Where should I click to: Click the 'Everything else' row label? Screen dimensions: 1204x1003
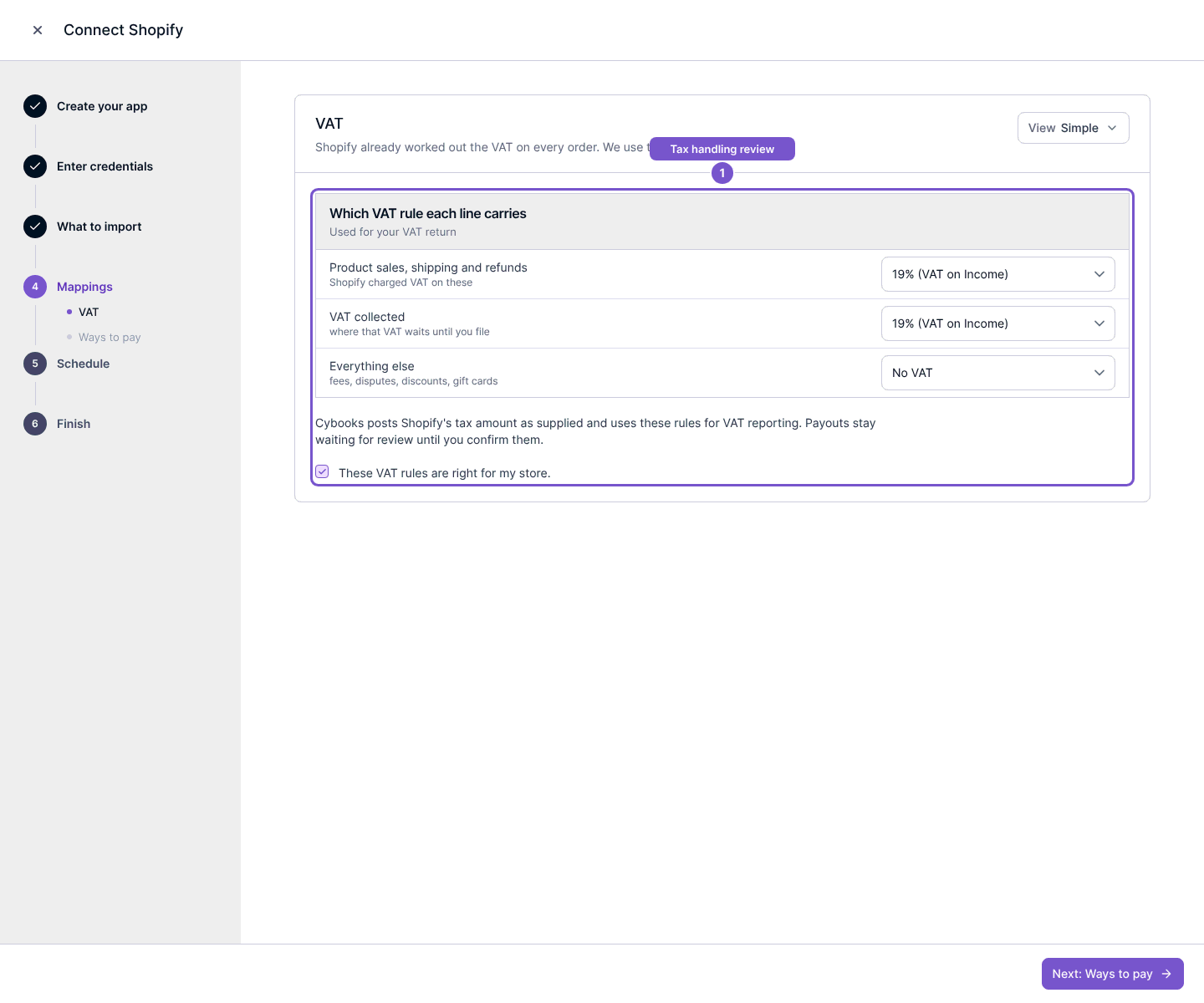tap(372, 366)
